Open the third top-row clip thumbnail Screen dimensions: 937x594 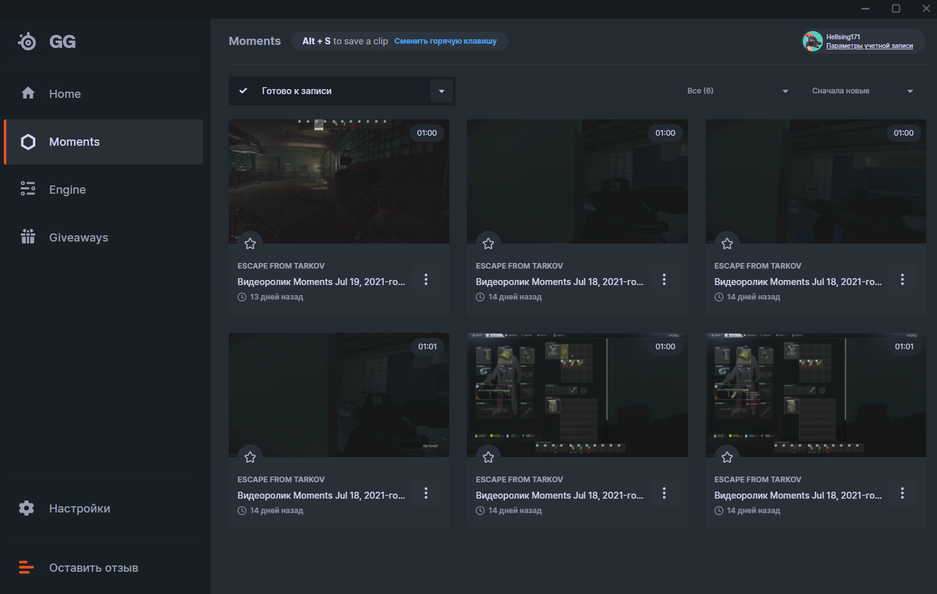(x=816, y=181)
